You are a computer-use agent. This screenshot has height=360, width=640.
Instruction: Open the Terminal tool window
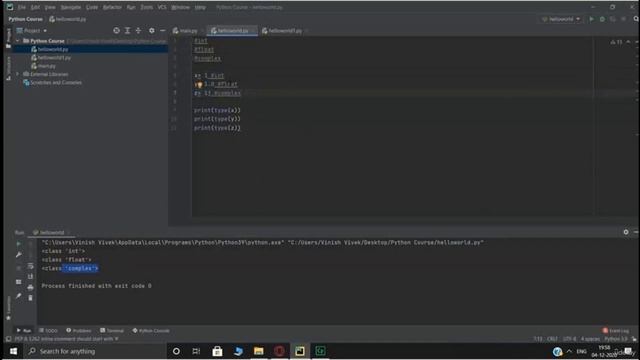(112, 331)
